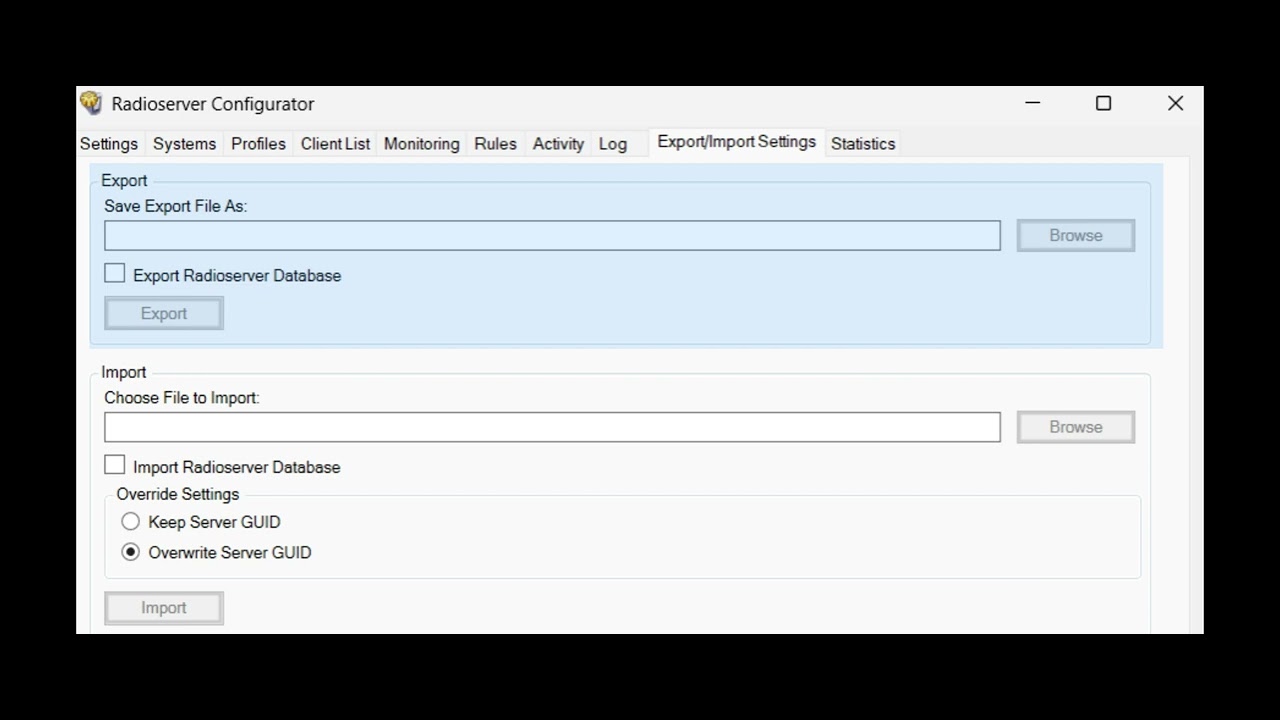The image size is (1280, 720).
Task: Click the 'Save Export File As:' label
Action: pyautogui.click(x=176, y=206)
